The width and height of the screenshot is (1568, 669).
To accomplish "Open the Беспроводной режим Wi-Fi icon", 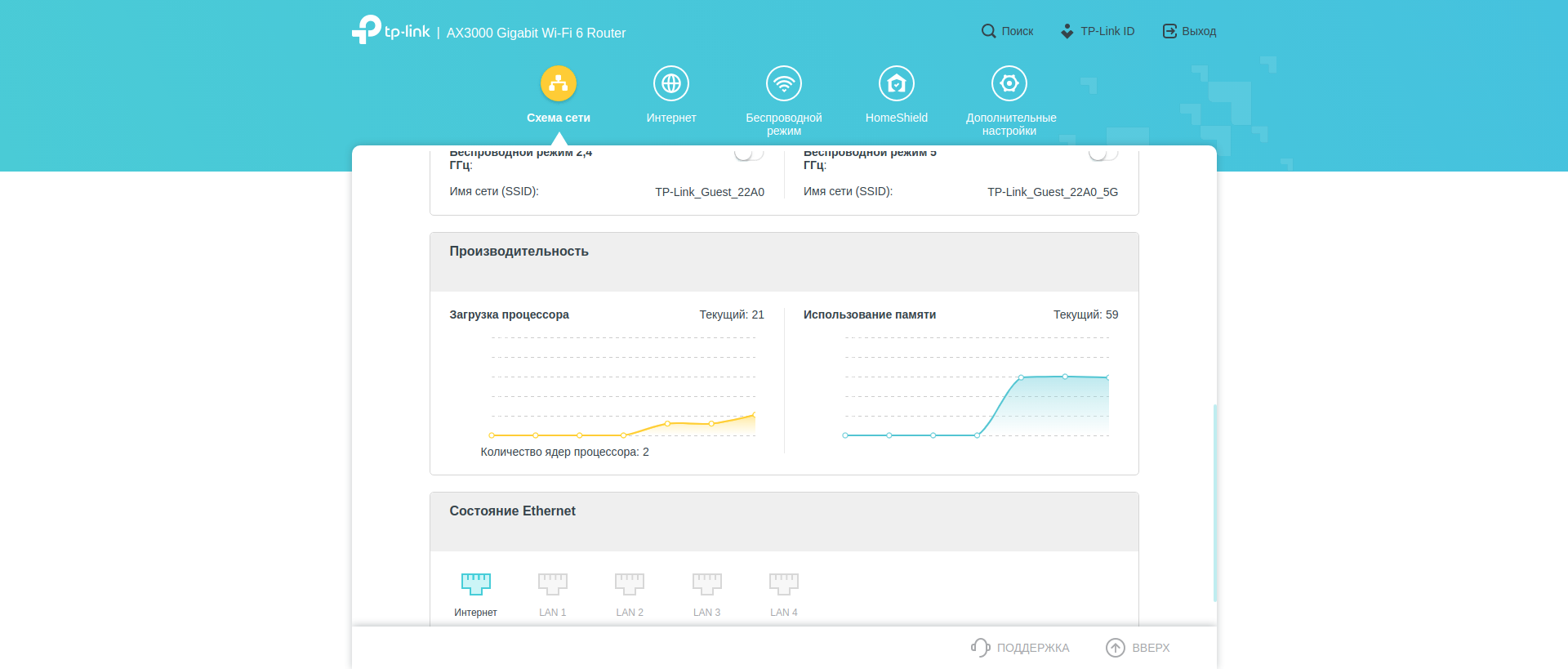I will (x=783, y=83).
